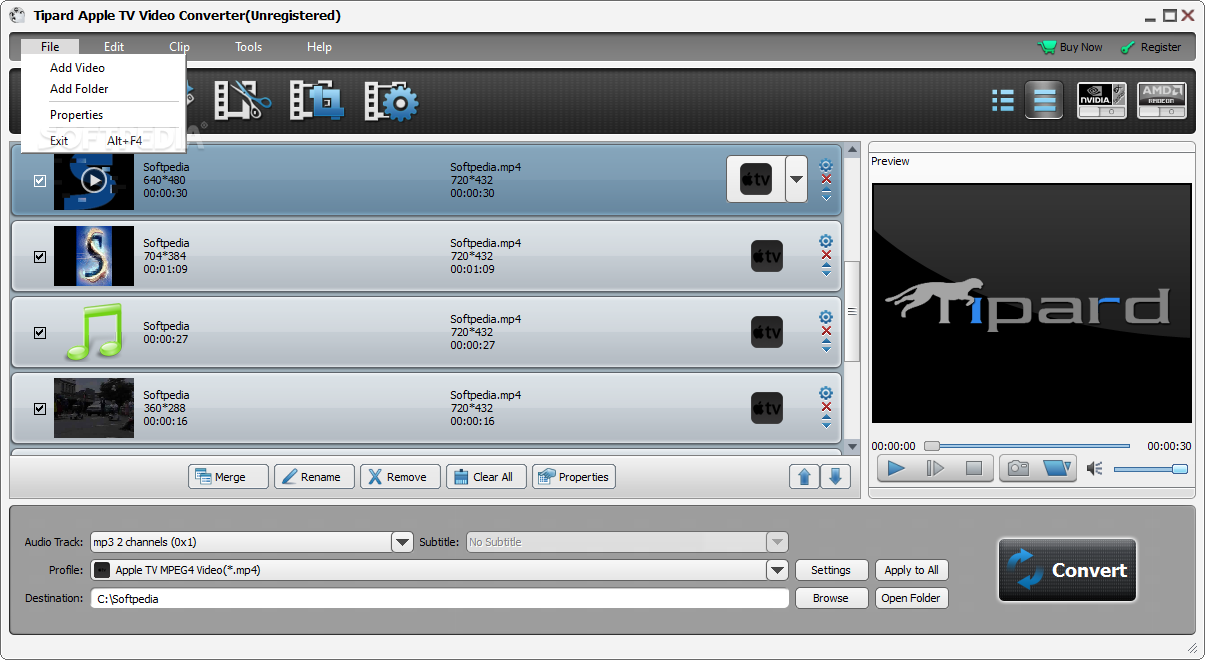
Task: Remove the 640*480 video with red X
Action: (x=826, y=179)
